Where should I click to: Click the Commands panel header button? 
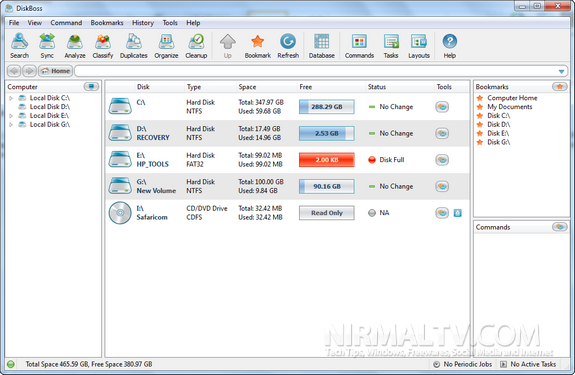[x=560, y=227]
